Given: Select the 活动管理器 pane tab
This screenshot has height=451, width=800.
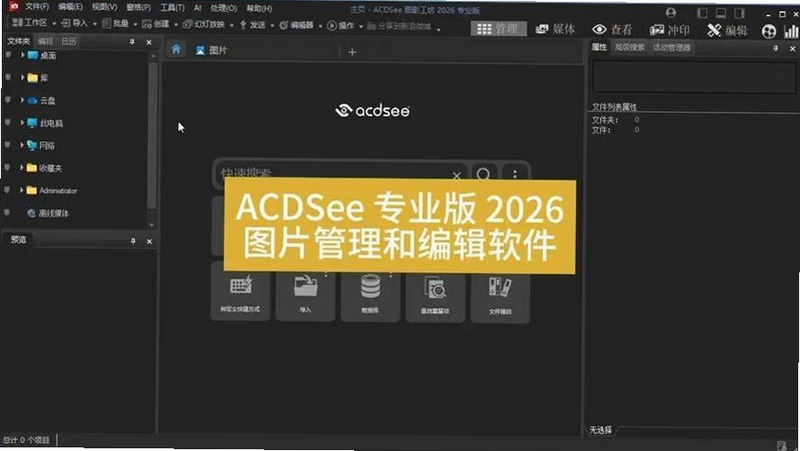Looking at the screenshot, I should (x=671, y=48).
